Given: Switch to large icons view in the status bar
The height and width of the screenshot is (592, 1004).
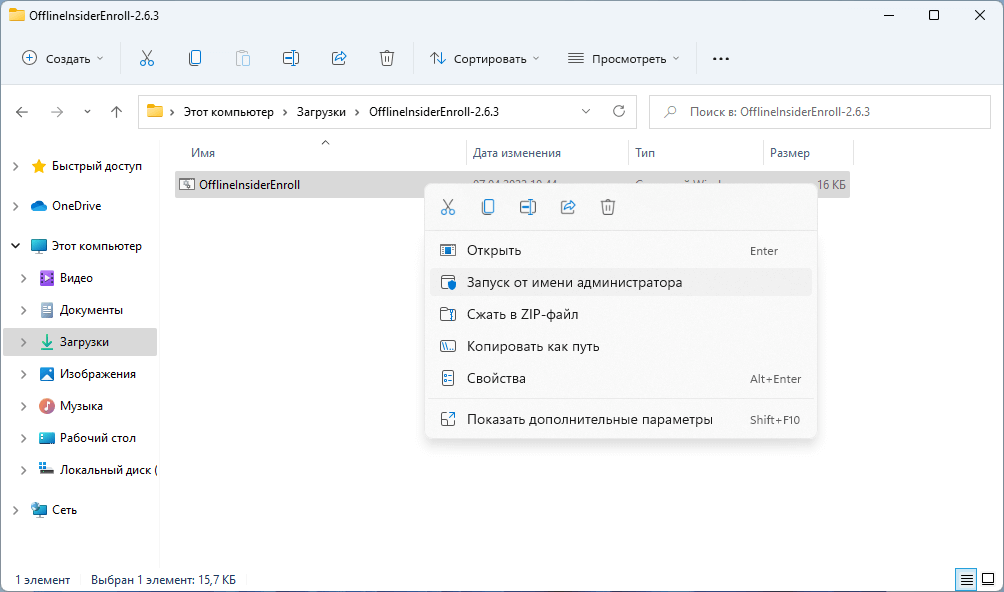Looking at the screenshot, I should tap(988, 580).
